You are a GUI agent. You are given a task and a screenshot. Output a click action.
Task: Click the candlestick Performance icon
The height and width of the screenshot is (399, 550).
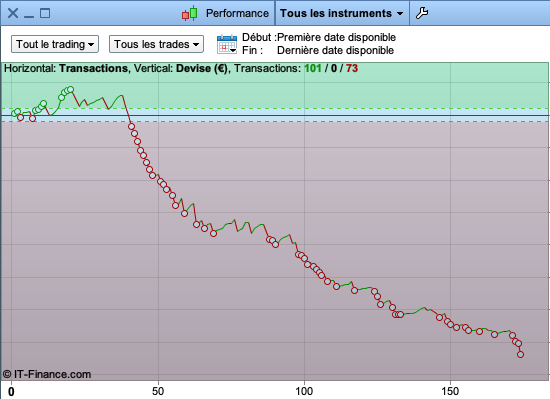pos(190,13)
